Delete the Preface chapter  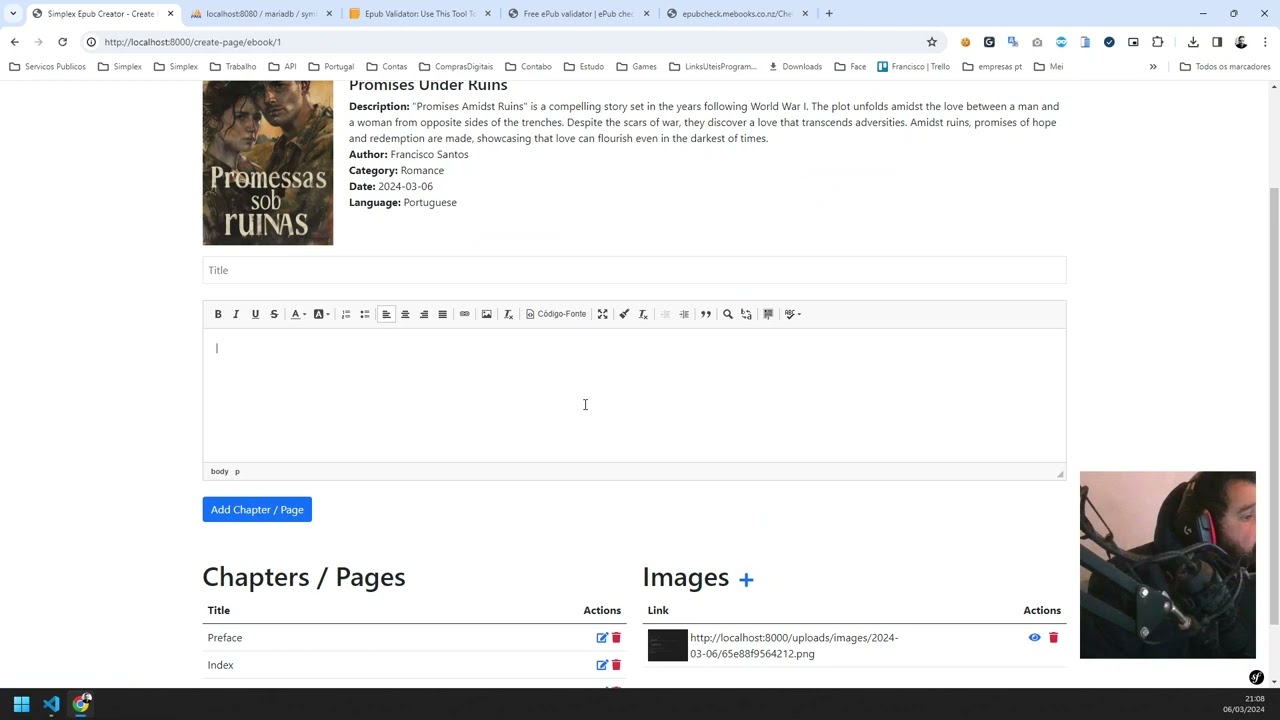616,638
